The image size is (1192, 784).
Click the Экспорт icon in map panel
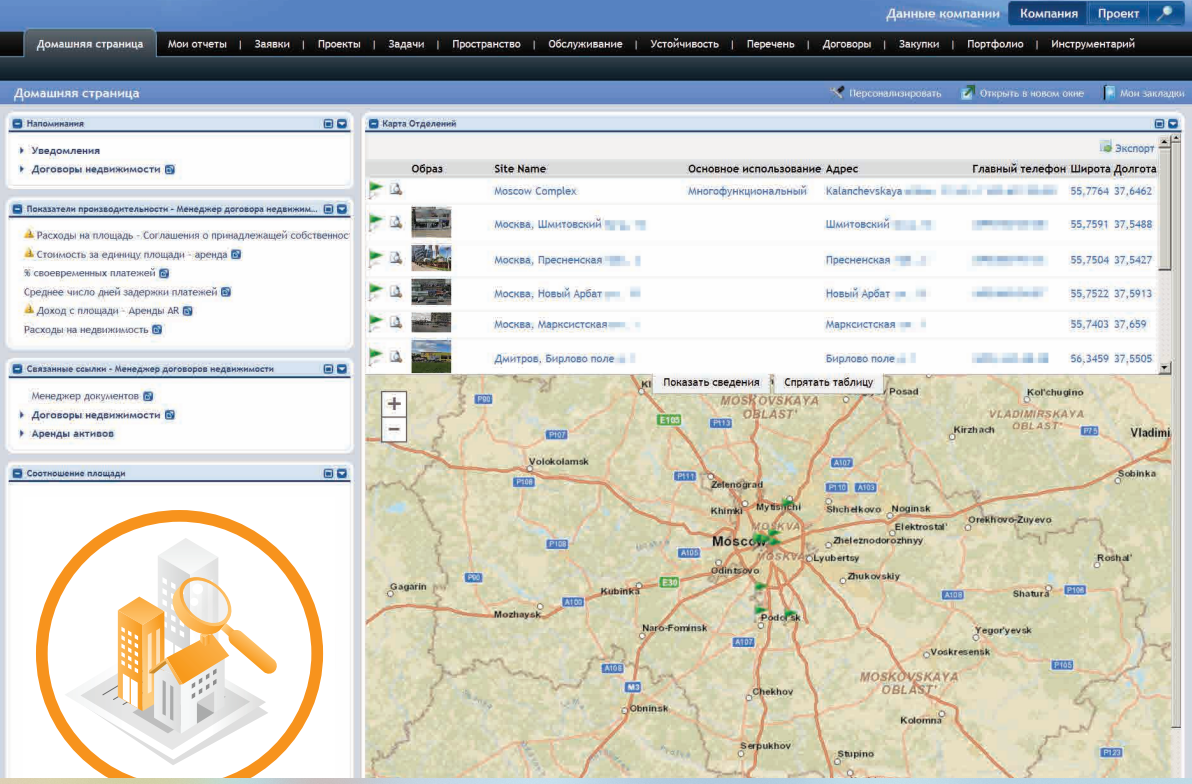[1106, 147]
